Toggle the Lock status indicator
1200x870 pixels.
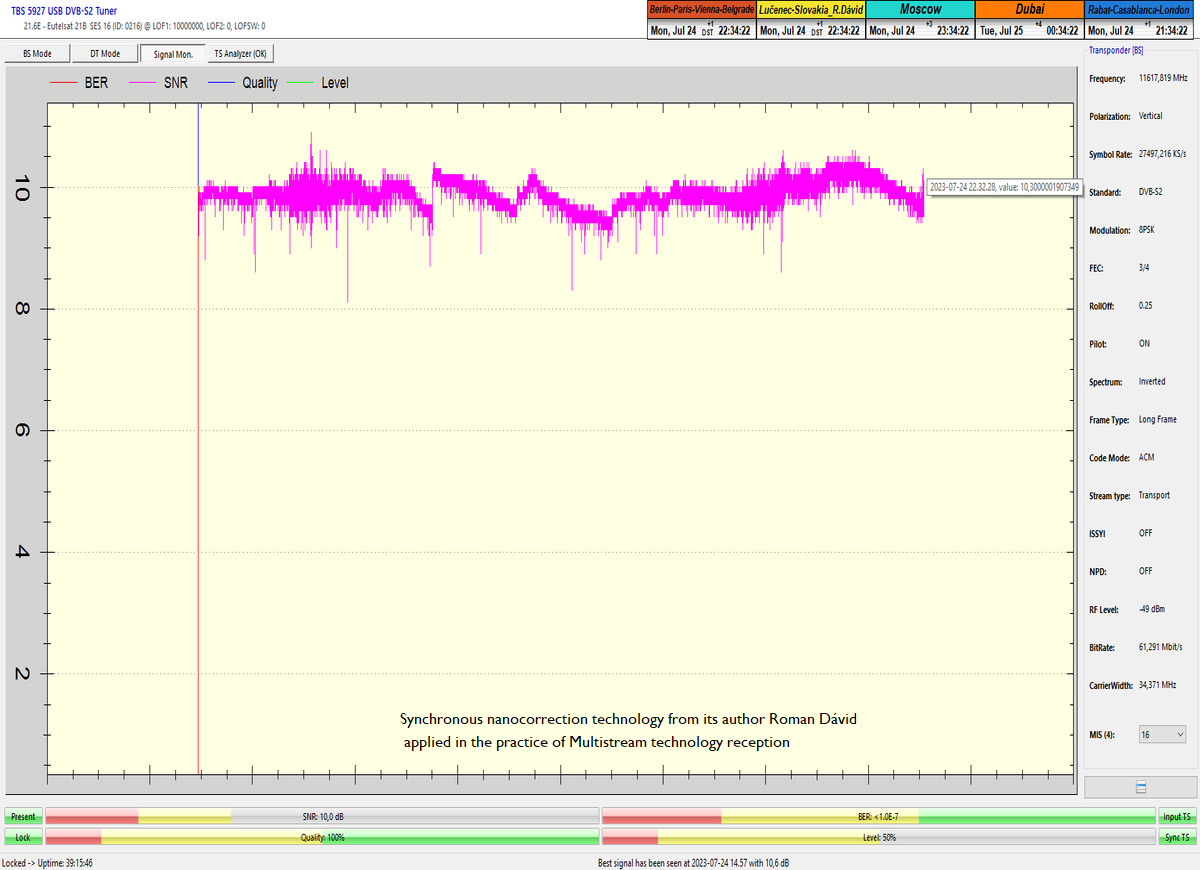click(x=23, y=837)
